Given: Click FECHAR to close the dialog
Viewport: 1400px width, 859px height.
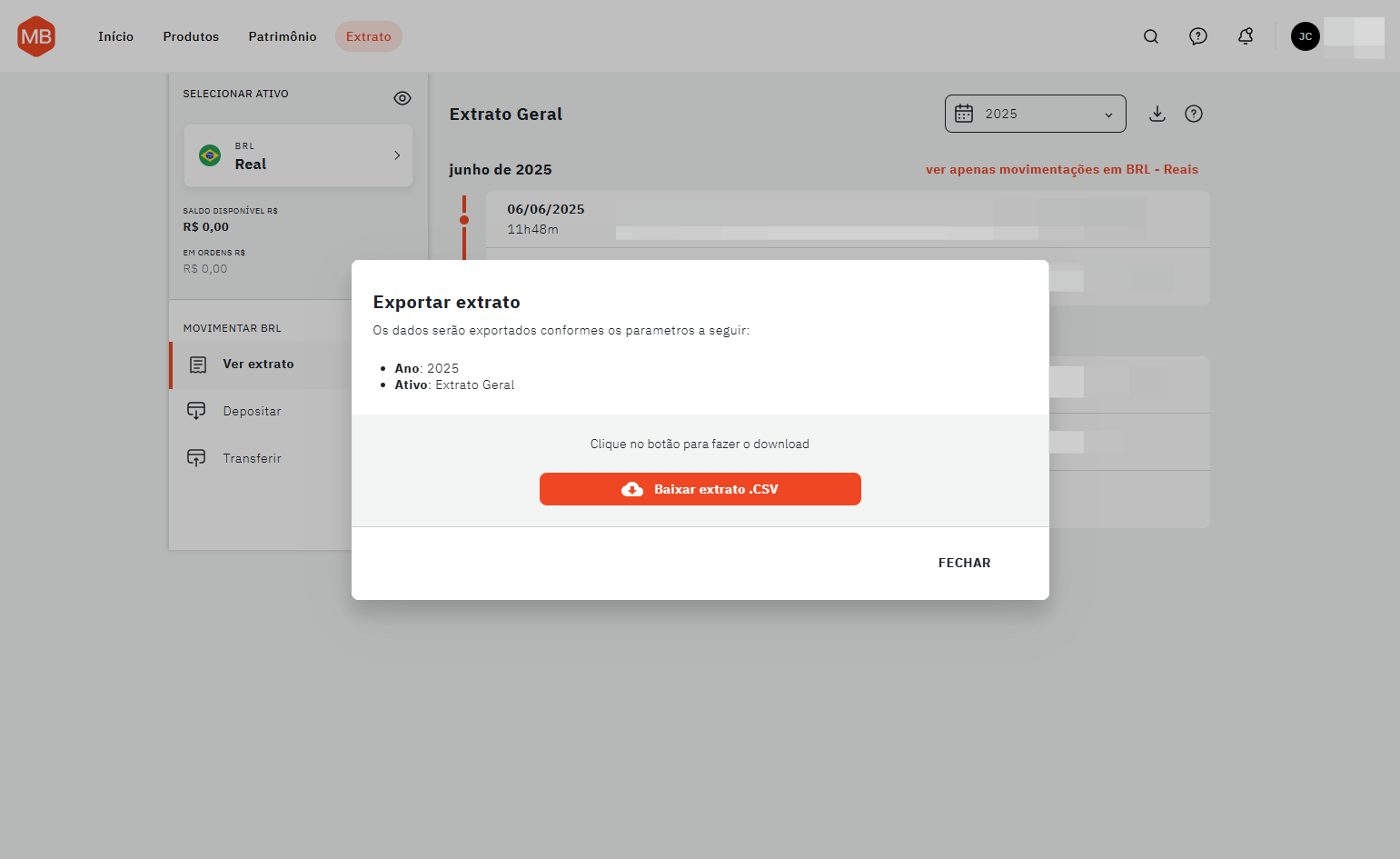Looking at the screenshot, I should click(x=965, y=563).
